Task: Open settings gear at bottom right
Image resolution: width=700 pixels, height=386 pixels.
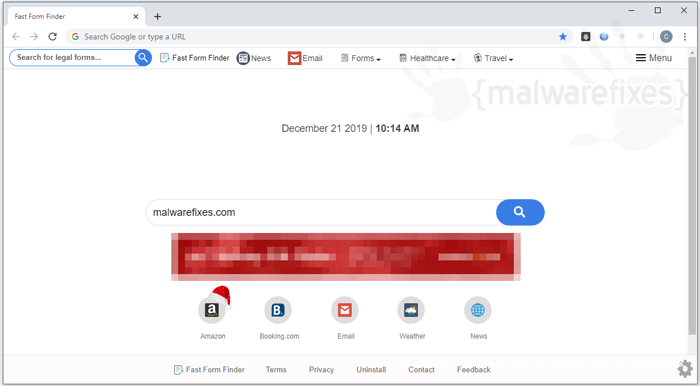Action: 685,369
